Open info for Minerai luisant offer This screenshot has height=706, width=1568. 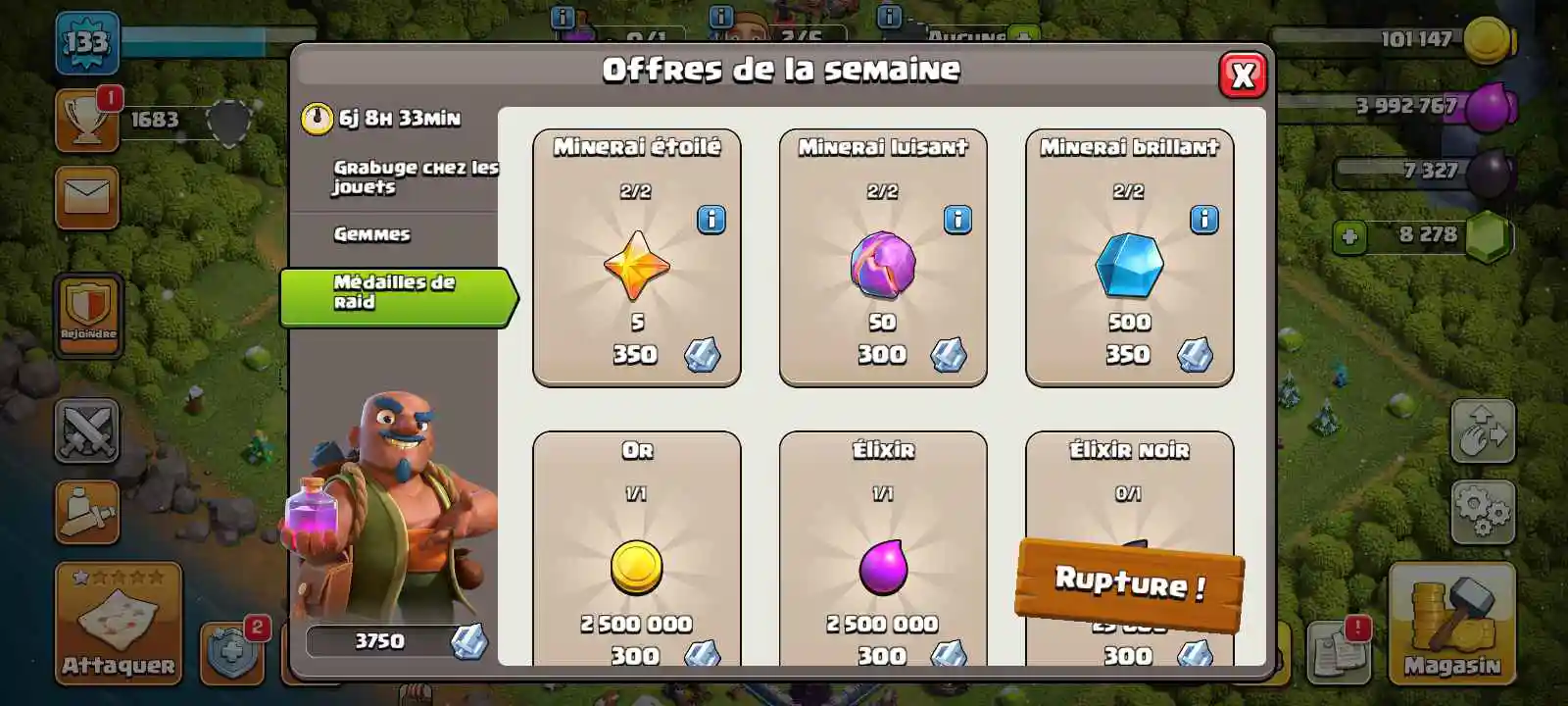click(957, 220)
